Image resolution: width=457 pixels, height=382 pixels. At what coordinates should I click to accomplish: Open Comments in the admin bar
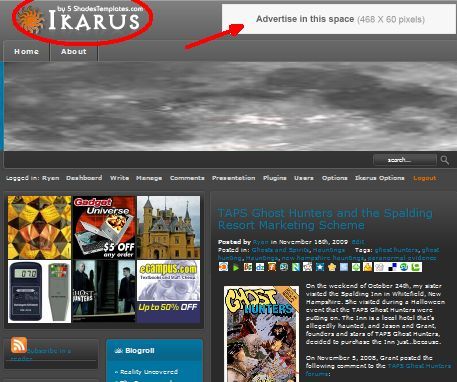tap(187, 178)
